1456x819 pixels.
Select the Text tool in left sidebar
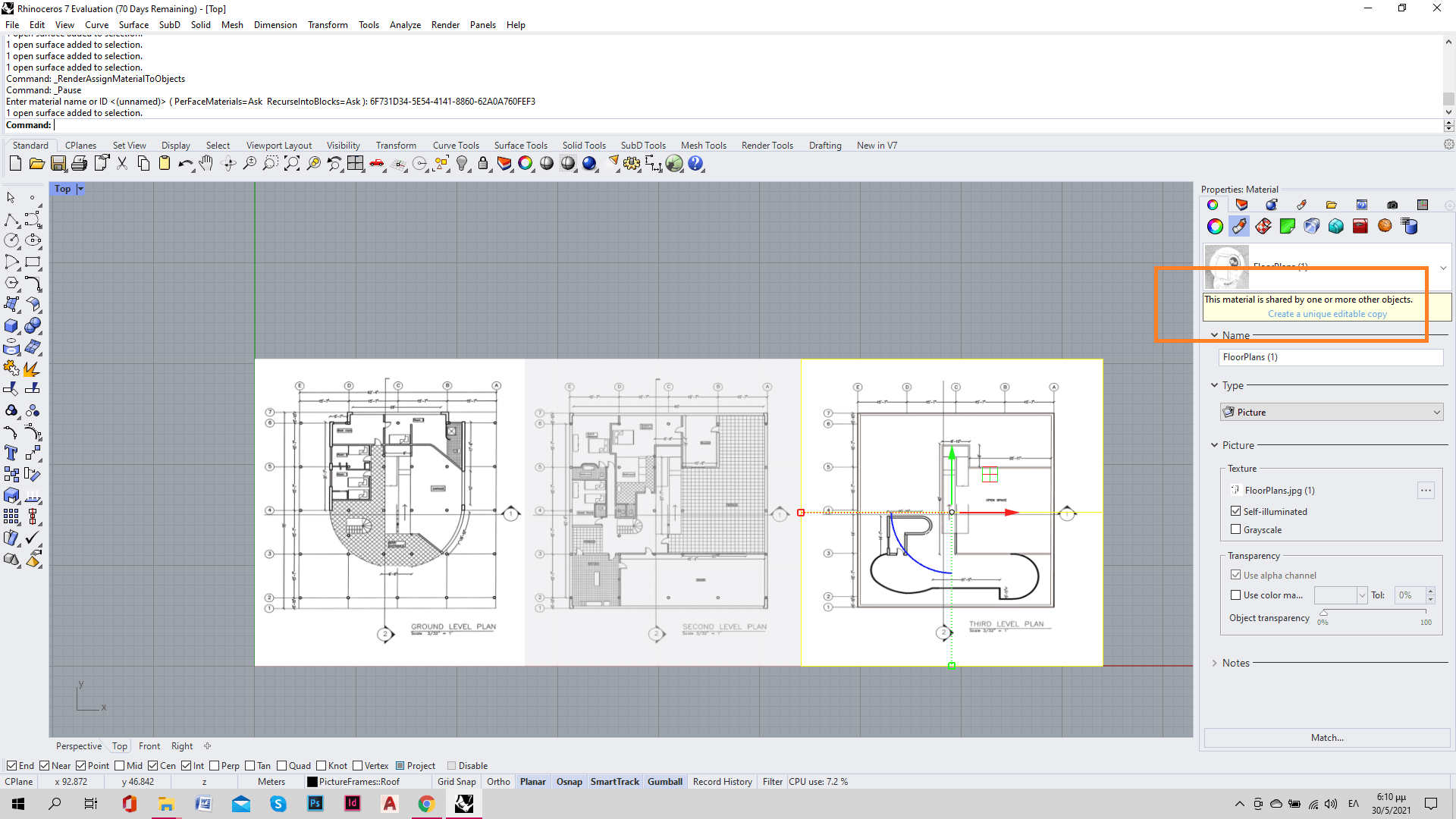pos(11,453)
